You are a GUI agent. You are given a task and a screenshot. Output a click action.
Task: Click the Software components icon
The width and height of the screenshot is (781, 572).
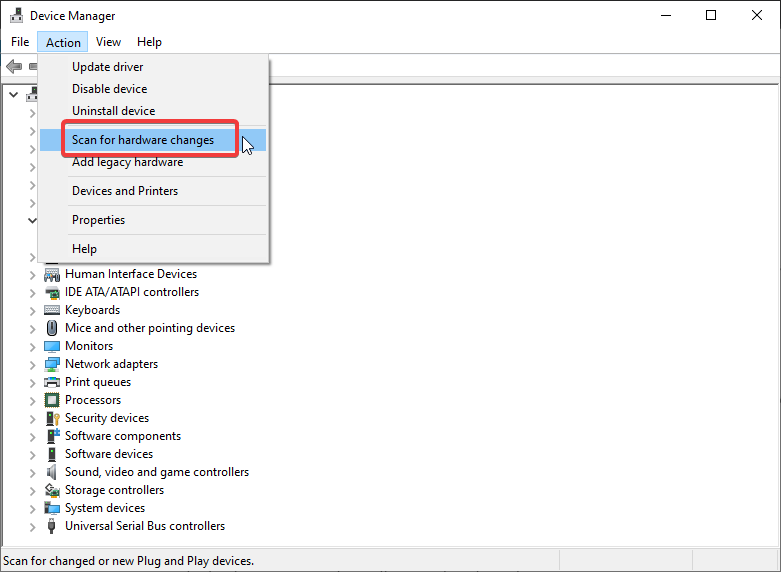[52, 436]
